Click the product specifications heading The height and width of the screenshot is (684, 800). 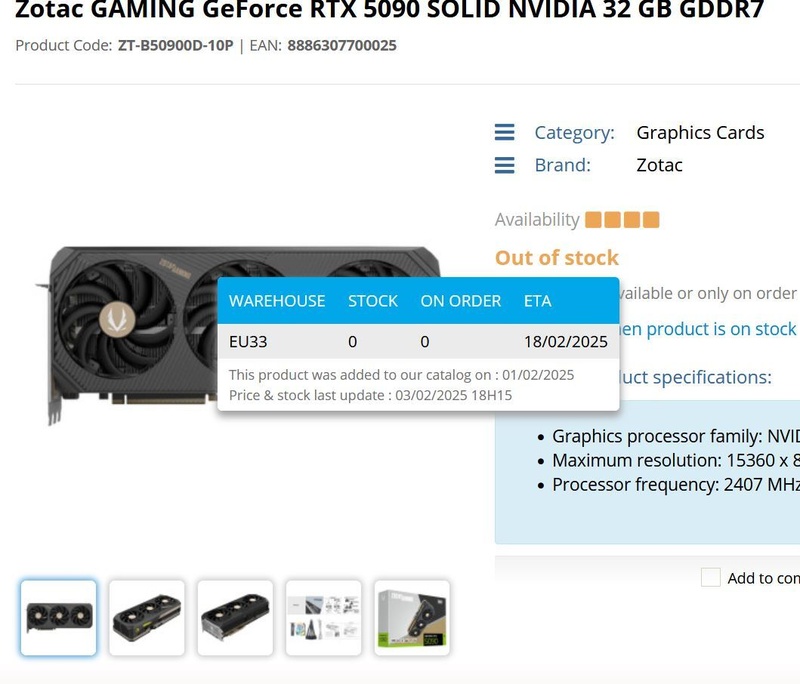click(695, 377)
